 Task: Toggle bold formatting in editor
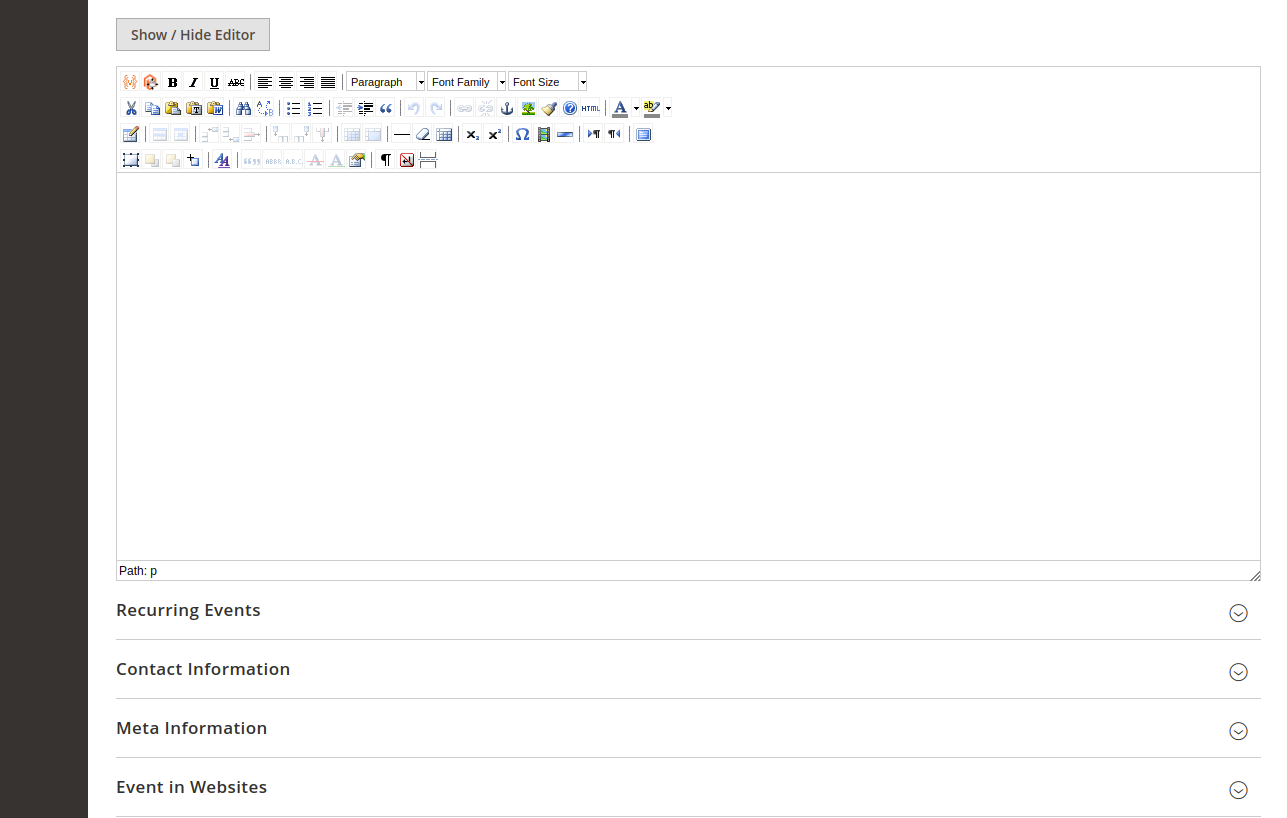[172, 82]
